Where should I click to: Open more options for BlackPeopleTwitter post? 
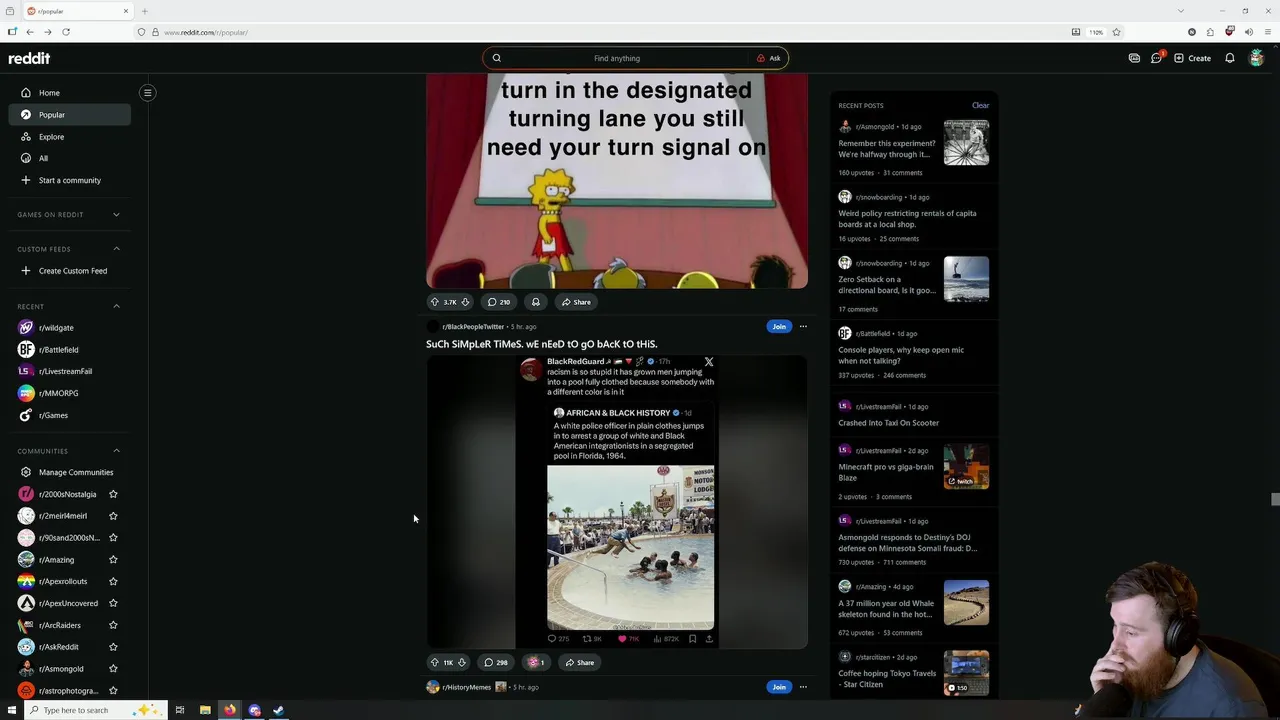[x=803, y=326]
